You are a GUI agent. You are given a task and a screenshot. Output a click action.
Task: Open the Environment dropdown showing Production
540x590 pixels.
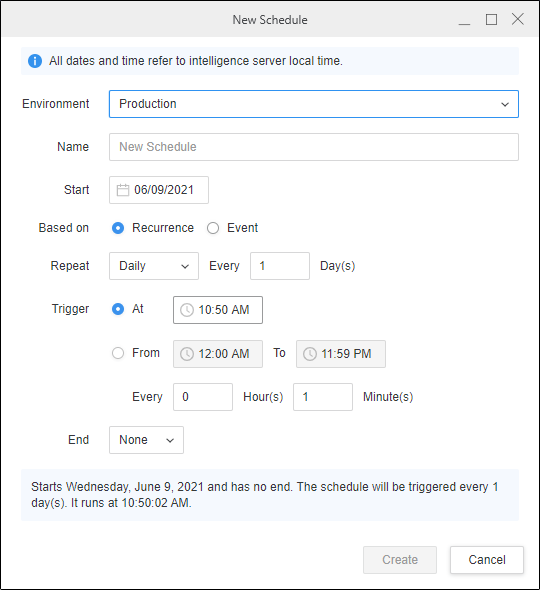314,104
